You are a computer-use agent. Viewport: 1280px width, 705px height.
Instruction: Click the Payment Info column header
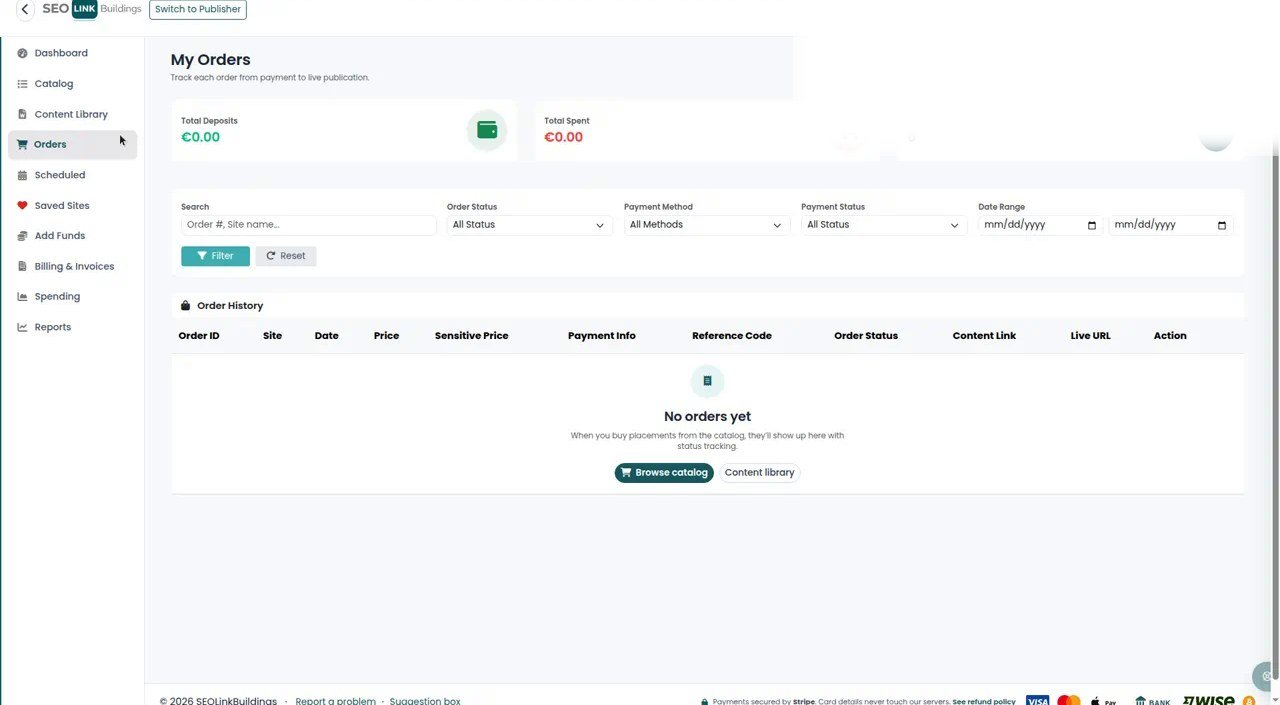click(601, 336)
